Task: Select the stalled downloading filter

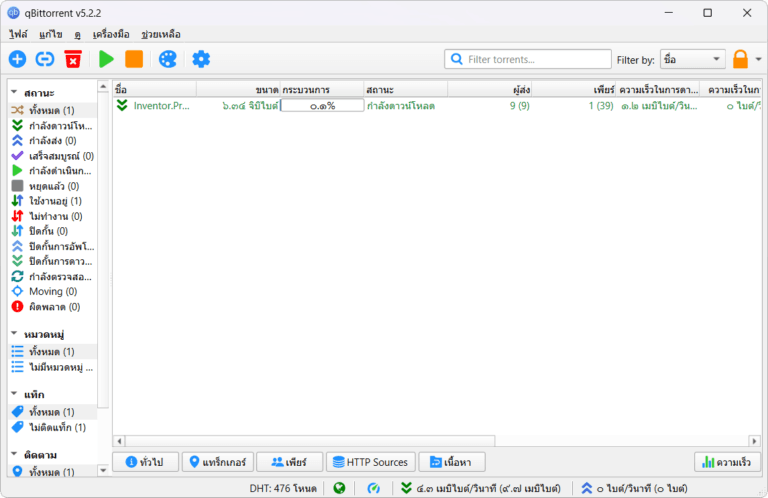Action: pyautogui.click(x=52, y=261)
